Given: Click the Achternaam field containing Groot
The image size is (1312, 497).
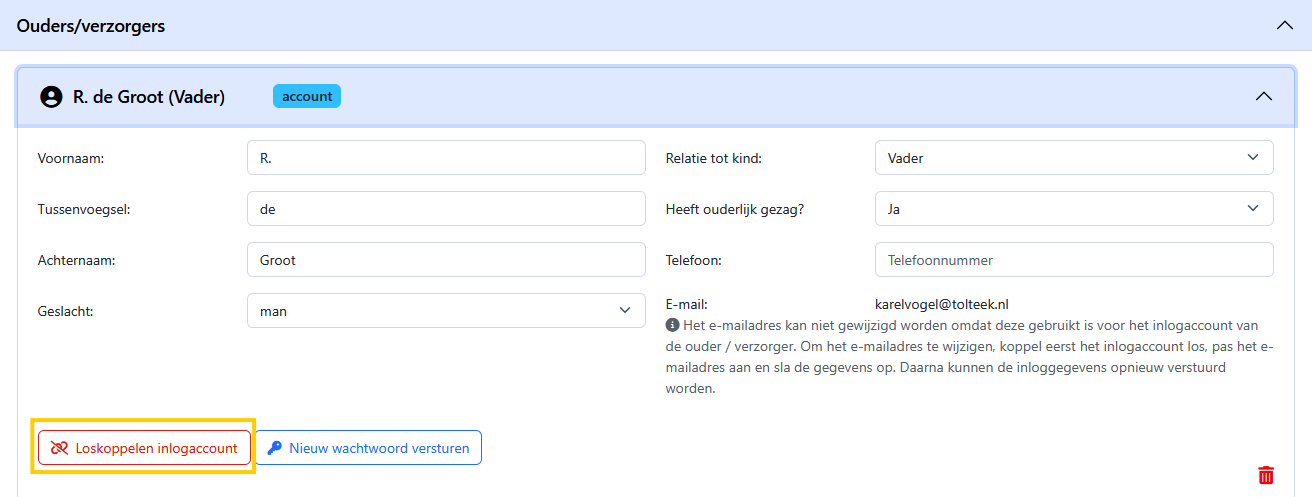Looking at the screenshot, I should point(446,260).
